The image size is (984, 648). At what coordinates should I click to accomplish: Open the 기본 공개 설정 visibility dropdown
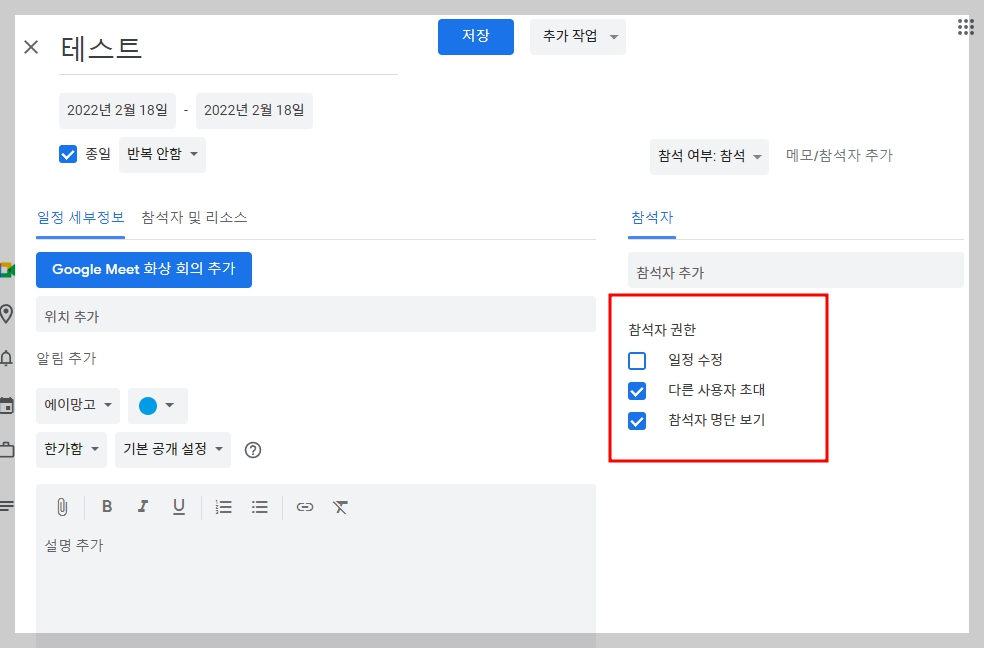[x=172, y=449]
